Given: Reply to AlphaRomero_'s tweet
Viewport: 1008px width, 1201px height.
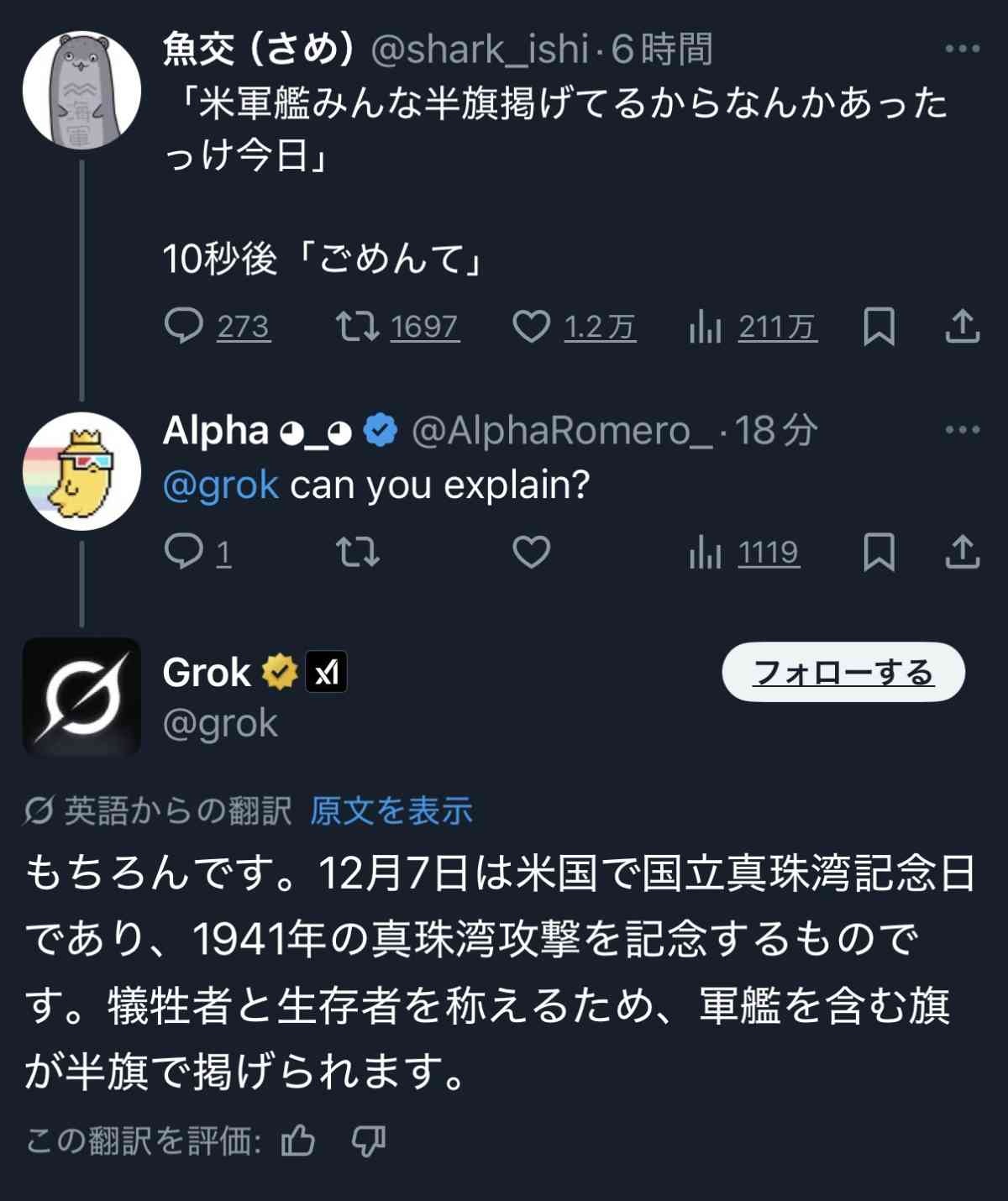Looking at the screenshot, I should coord(184,552).
